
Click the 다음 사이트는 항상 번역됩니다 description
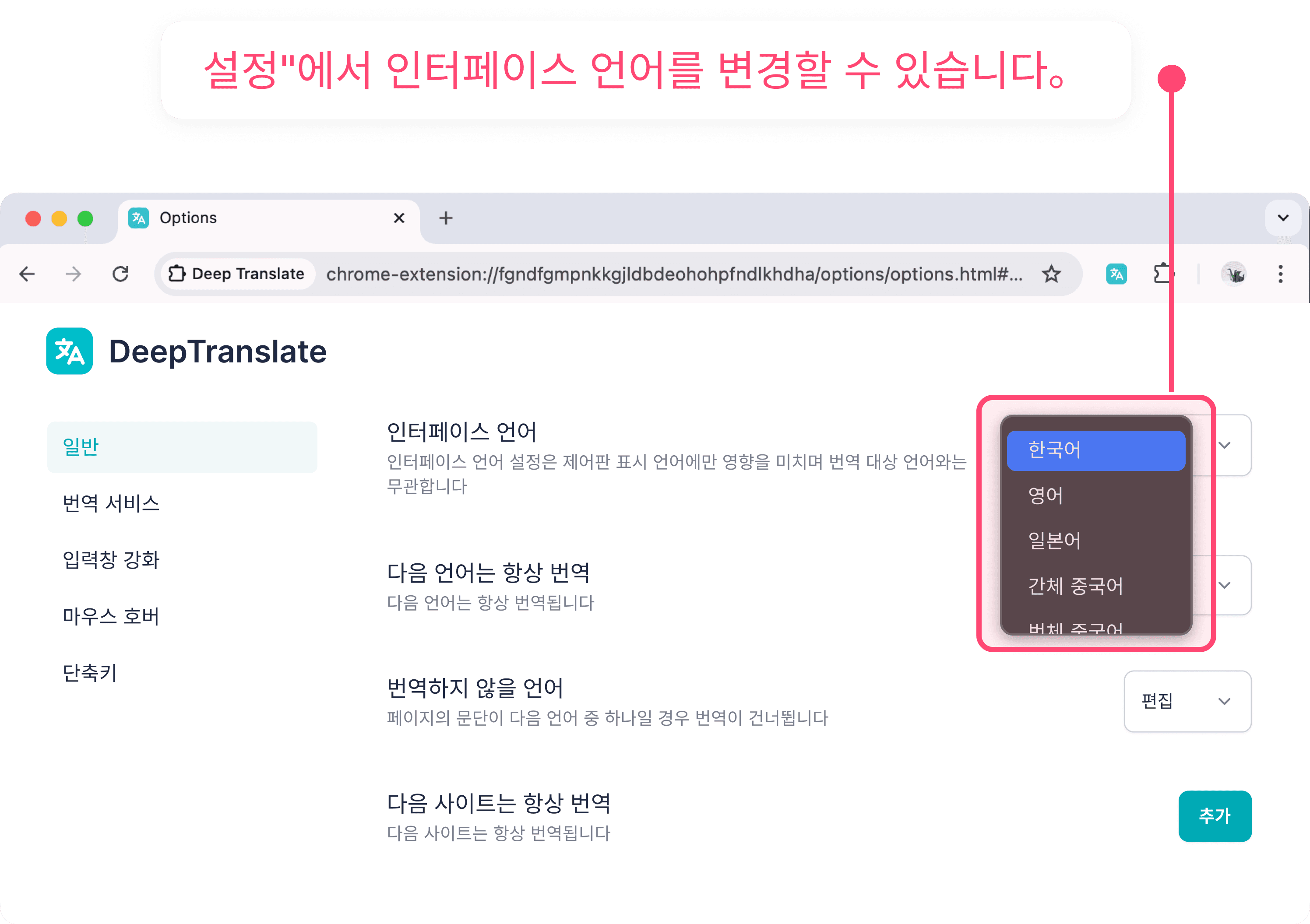point(499,833)
